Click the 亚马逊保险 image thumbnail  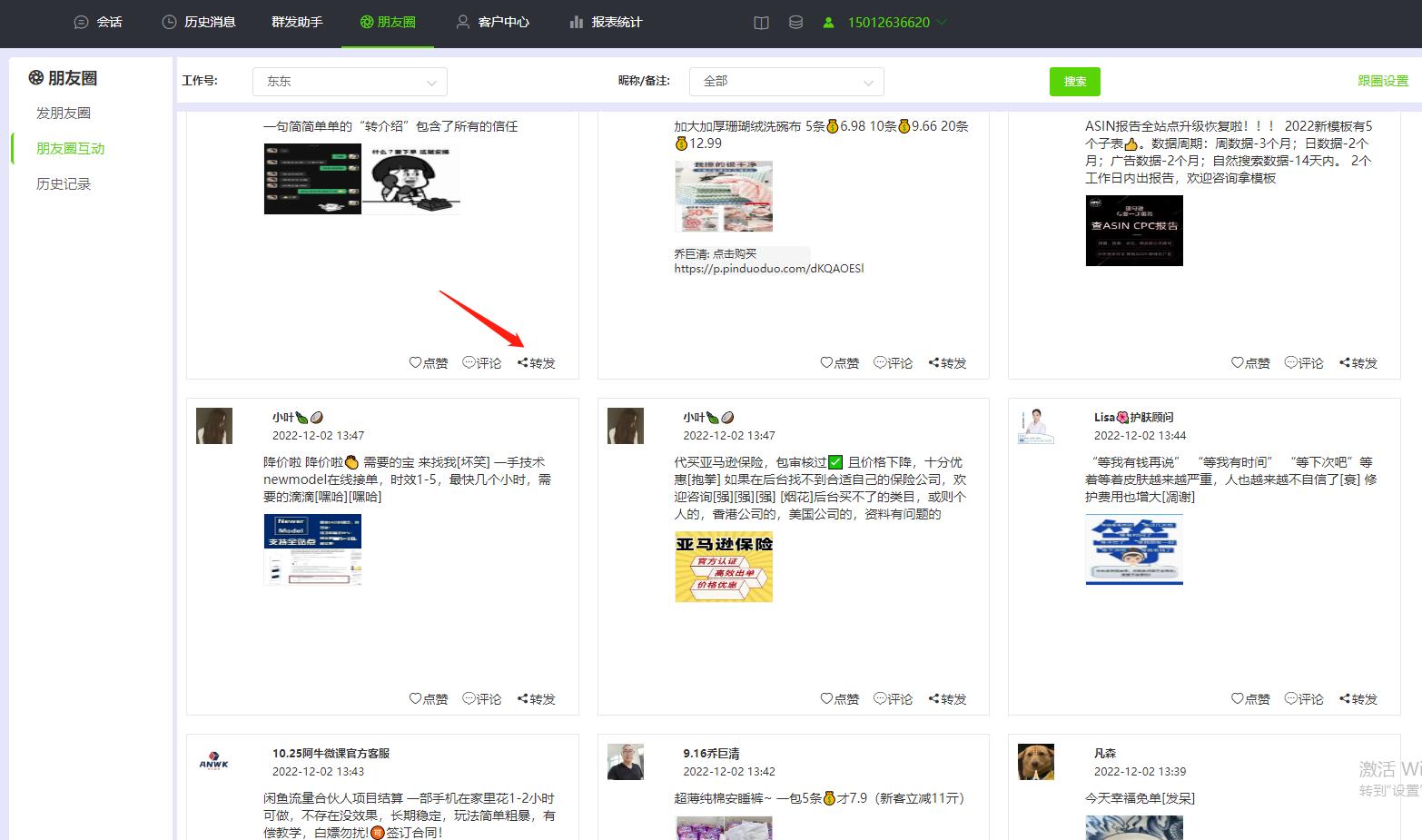pos(724,567)
